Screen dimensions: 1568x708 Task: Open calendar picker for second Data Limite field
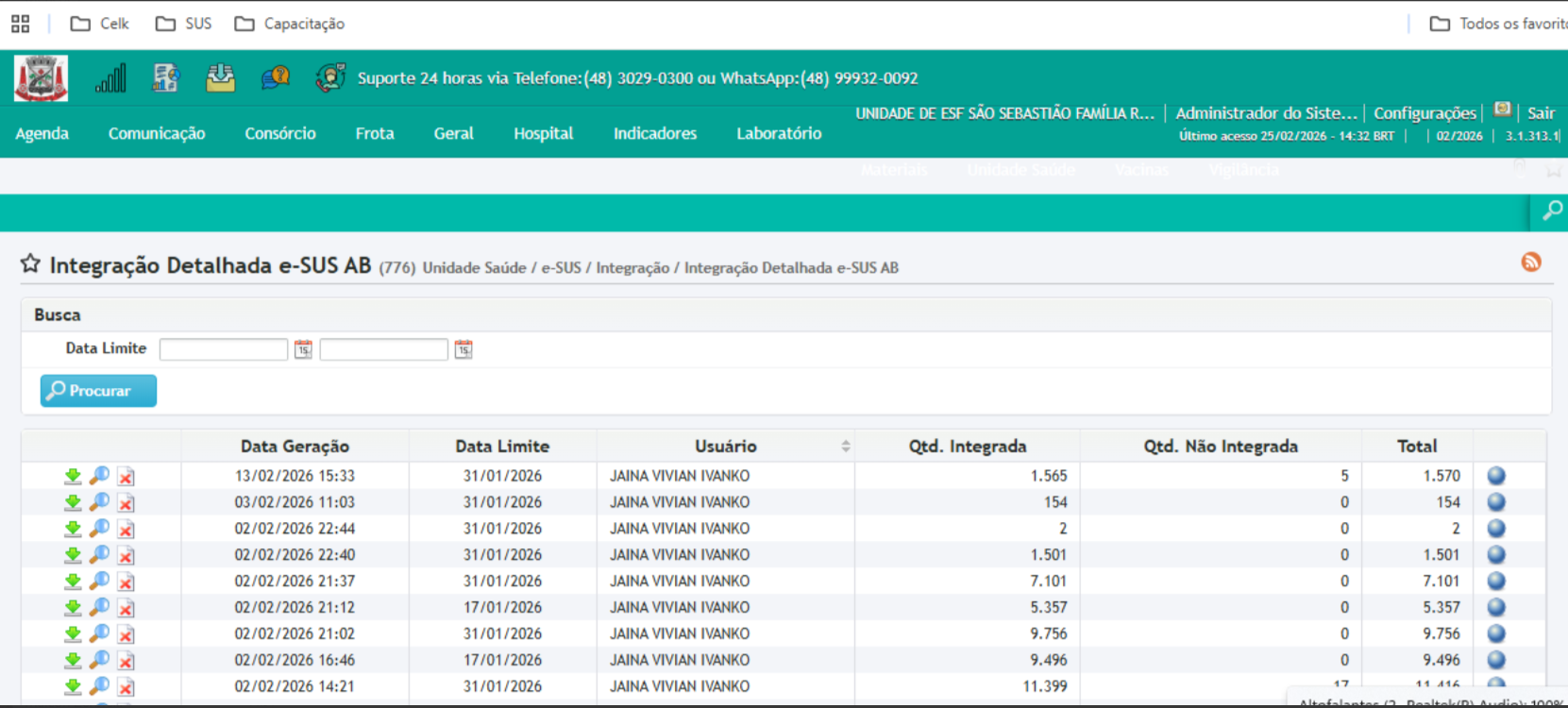(464, 350)
